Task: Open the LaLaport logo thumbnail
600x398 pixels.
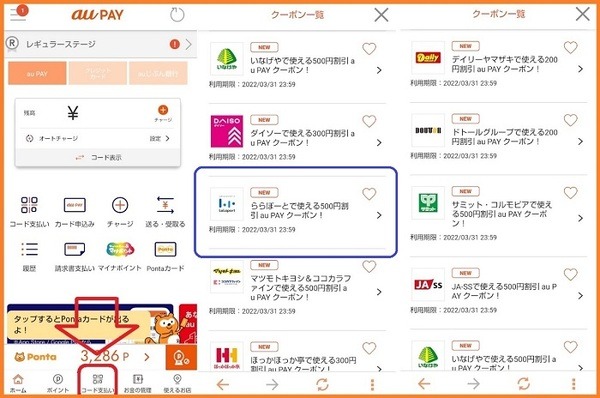Action: coord(227,204)
